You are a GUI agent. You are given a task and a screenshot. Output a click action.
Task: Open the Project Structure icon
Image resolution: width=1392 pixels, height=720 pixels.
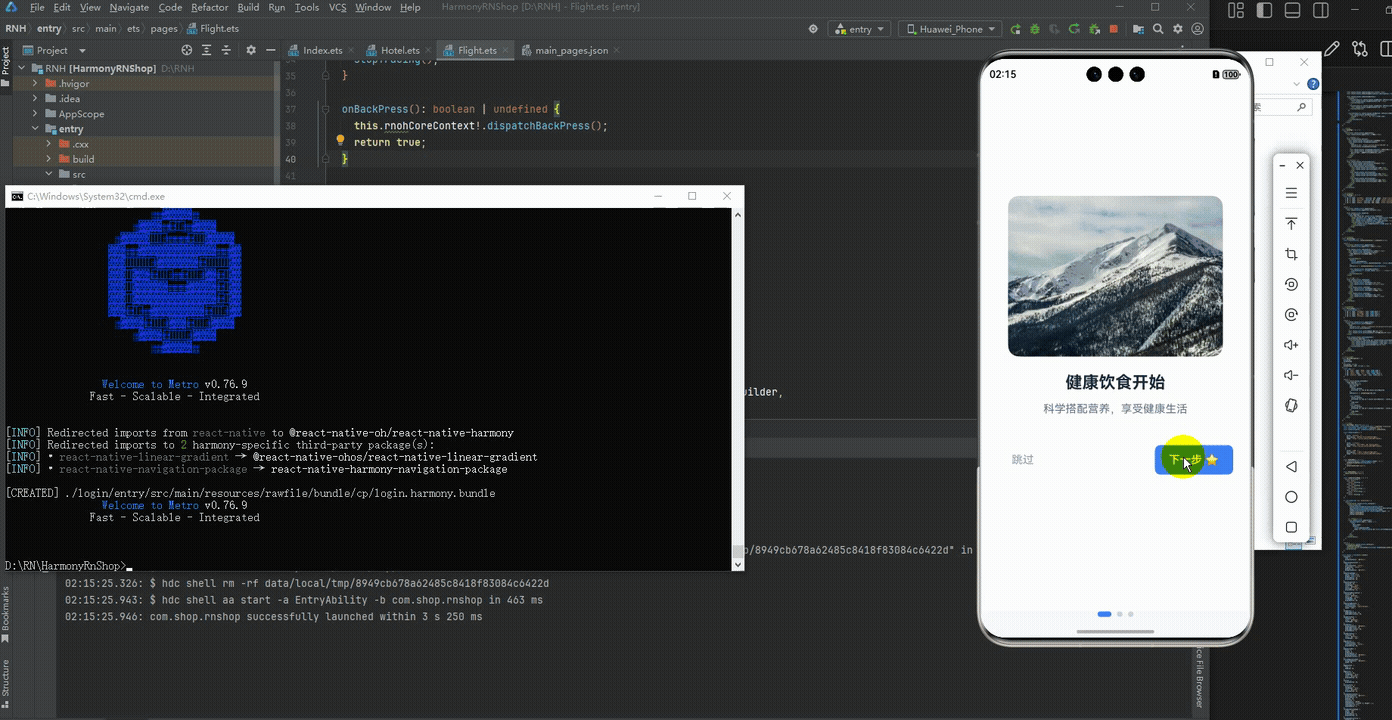[x=1137, y=29]
